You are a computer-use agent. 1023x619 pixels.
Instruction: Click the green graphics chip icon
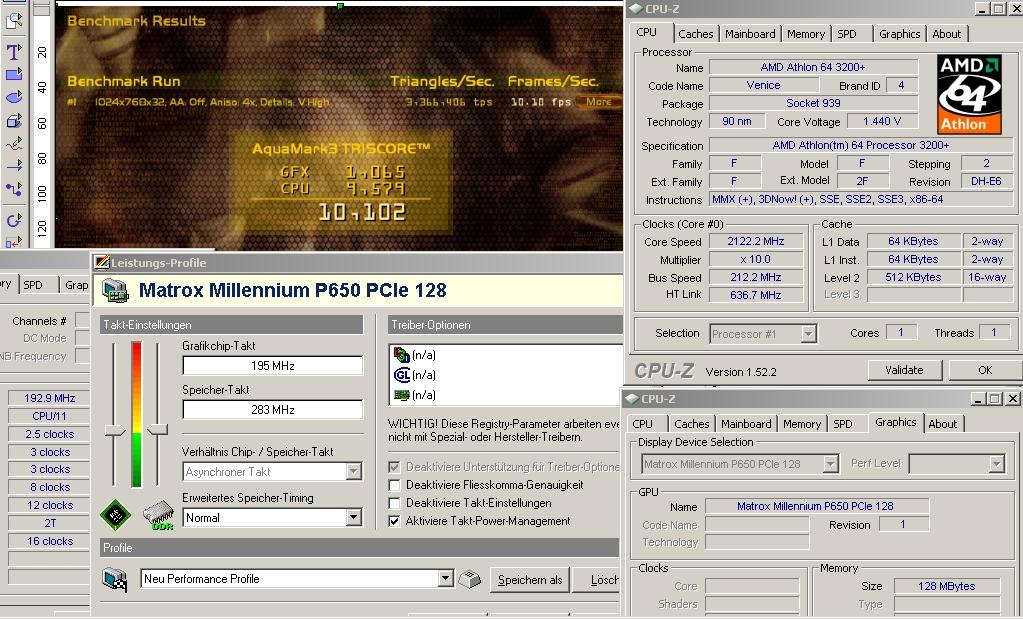point(115,515)
